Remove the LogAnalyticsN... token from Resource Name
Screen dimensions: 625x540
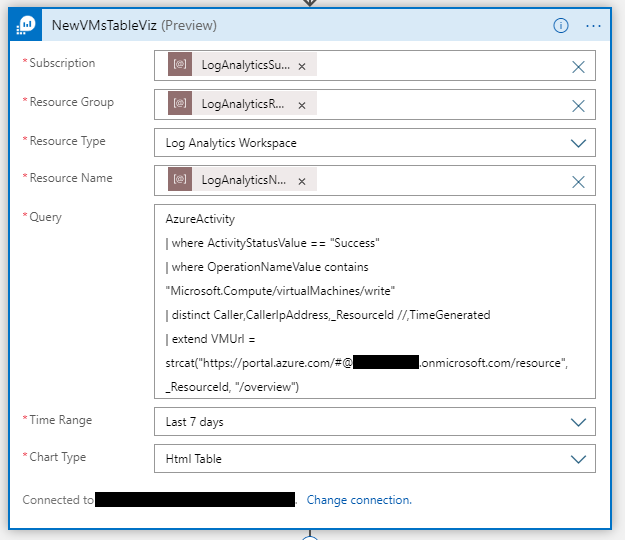tap(302, 181)
